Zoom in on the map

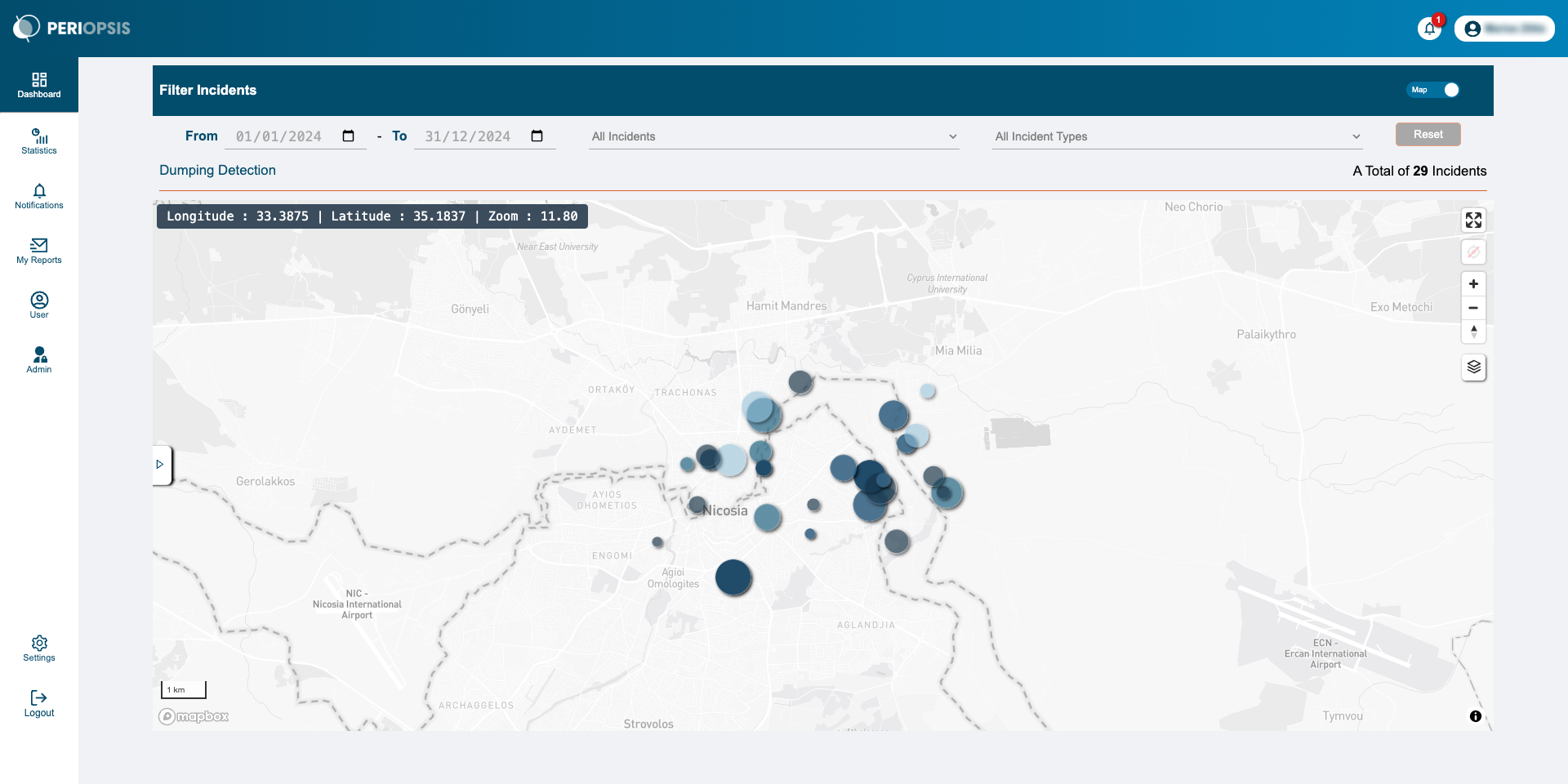click(x=1473, y=284)
